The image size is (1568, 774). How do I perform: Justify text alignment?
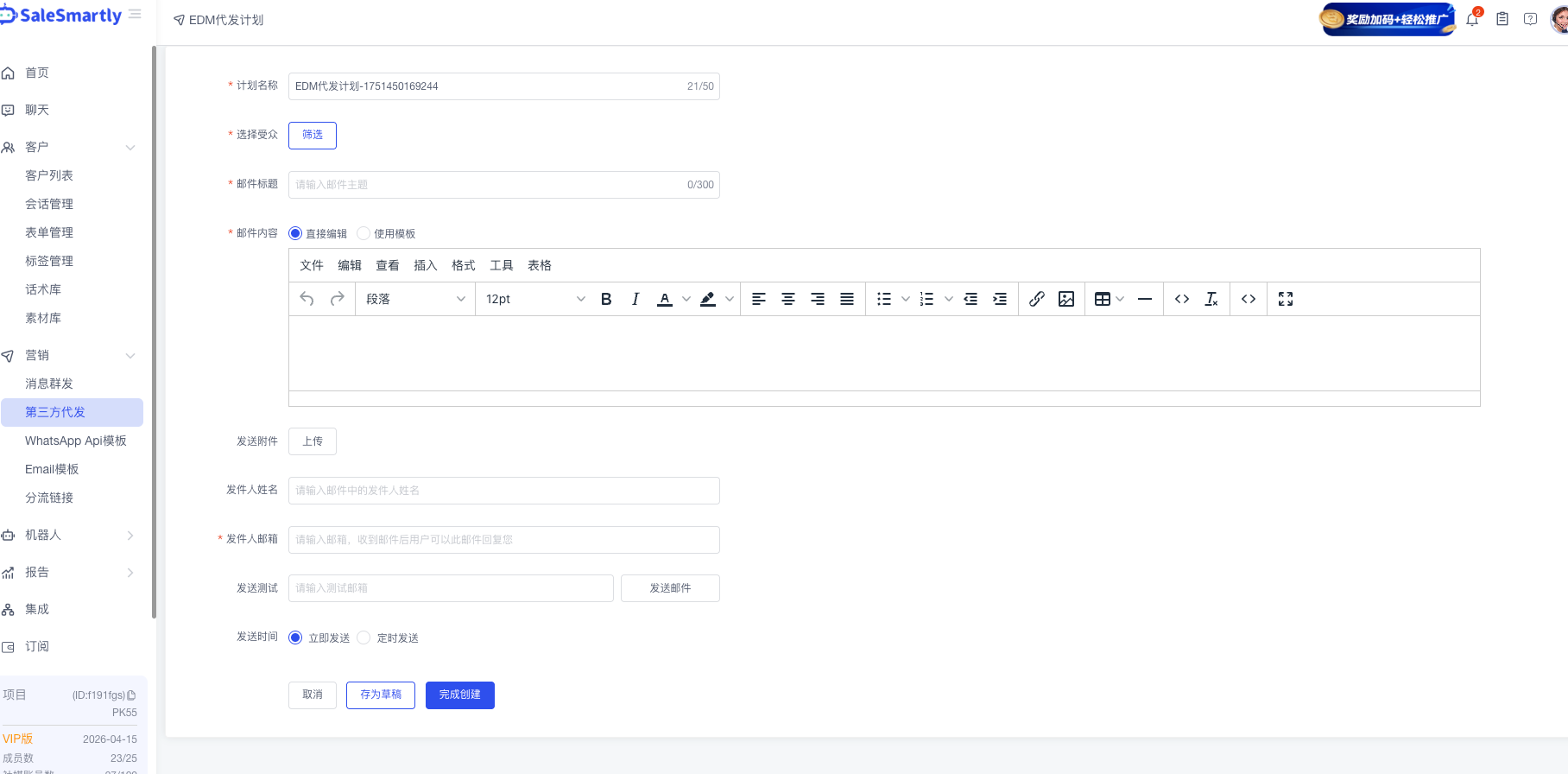(847, 299)
